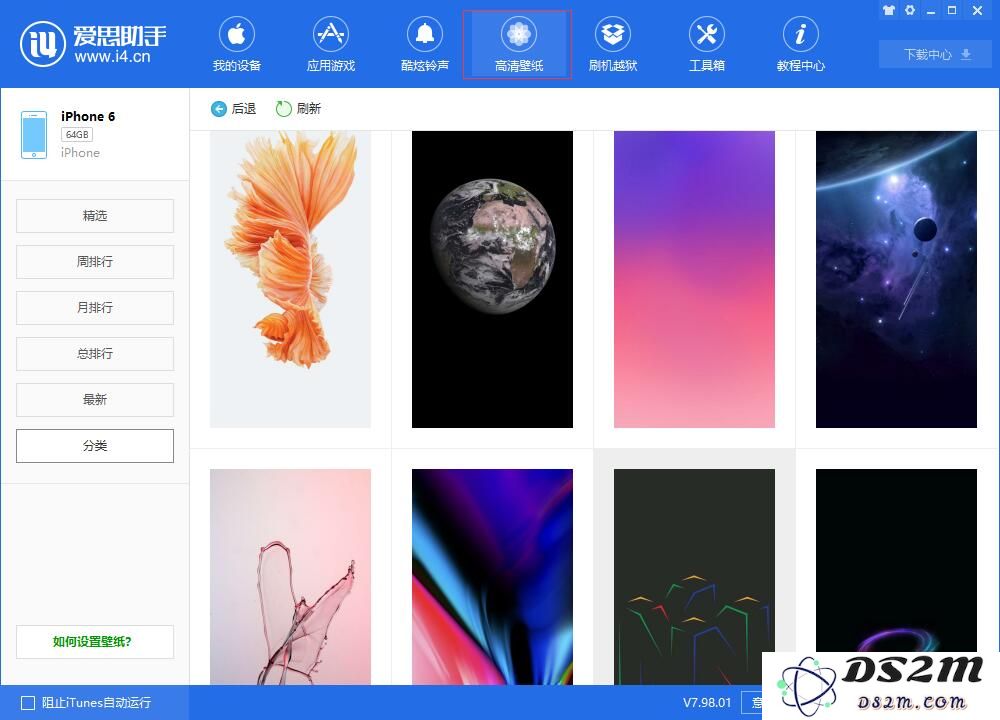Show 周排行 weekly ranking
The height and width of the screenshot is (720, 1000).
pos(95,261)
